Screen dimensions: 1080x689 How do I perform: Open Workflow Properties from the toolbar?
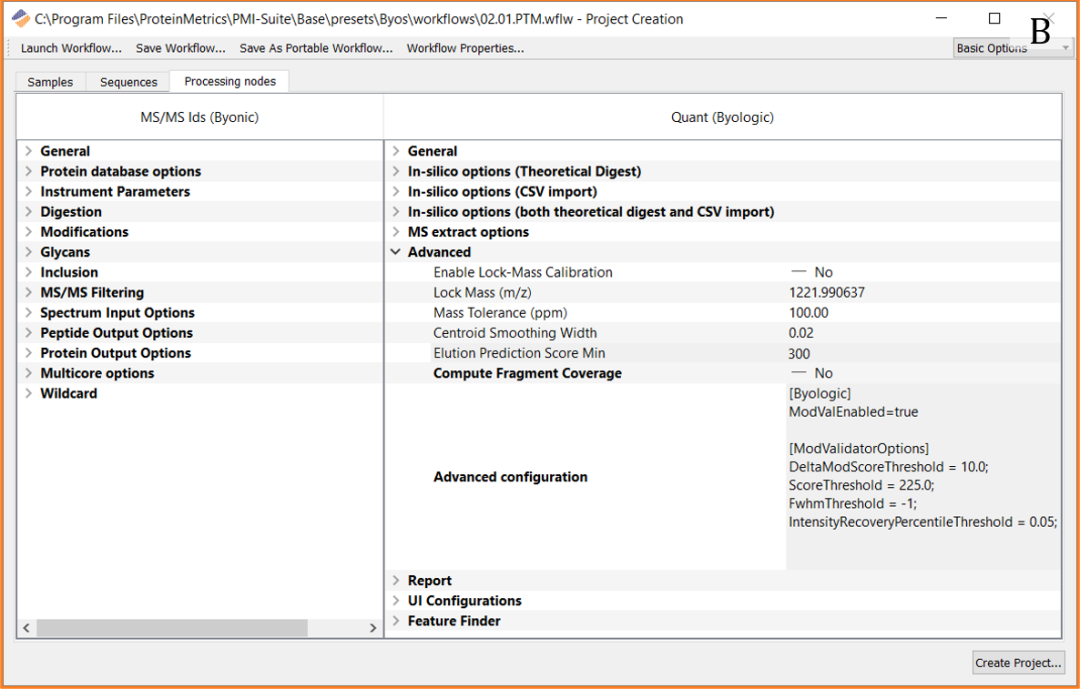[x=465, y=48]
